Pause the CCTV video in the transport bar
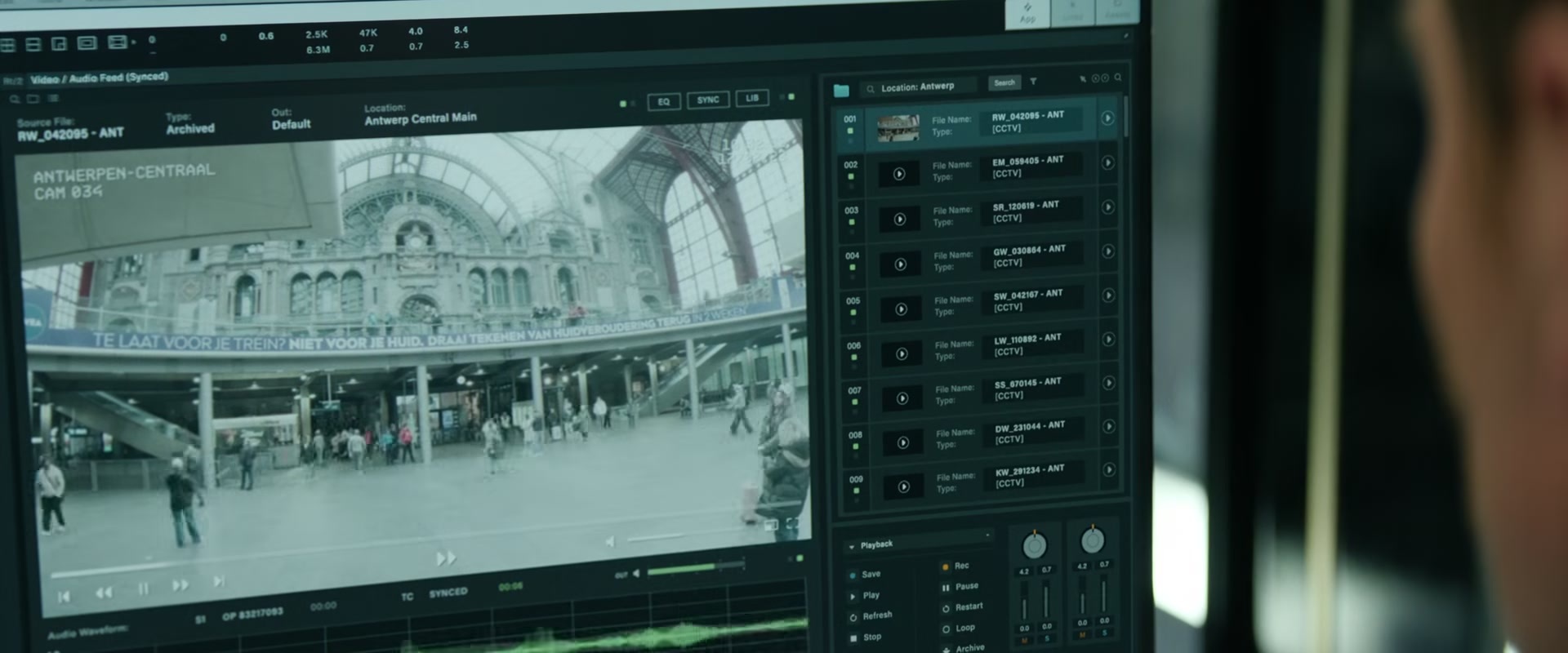Screen dimensions: 1568x653 (x=143, y=589)
